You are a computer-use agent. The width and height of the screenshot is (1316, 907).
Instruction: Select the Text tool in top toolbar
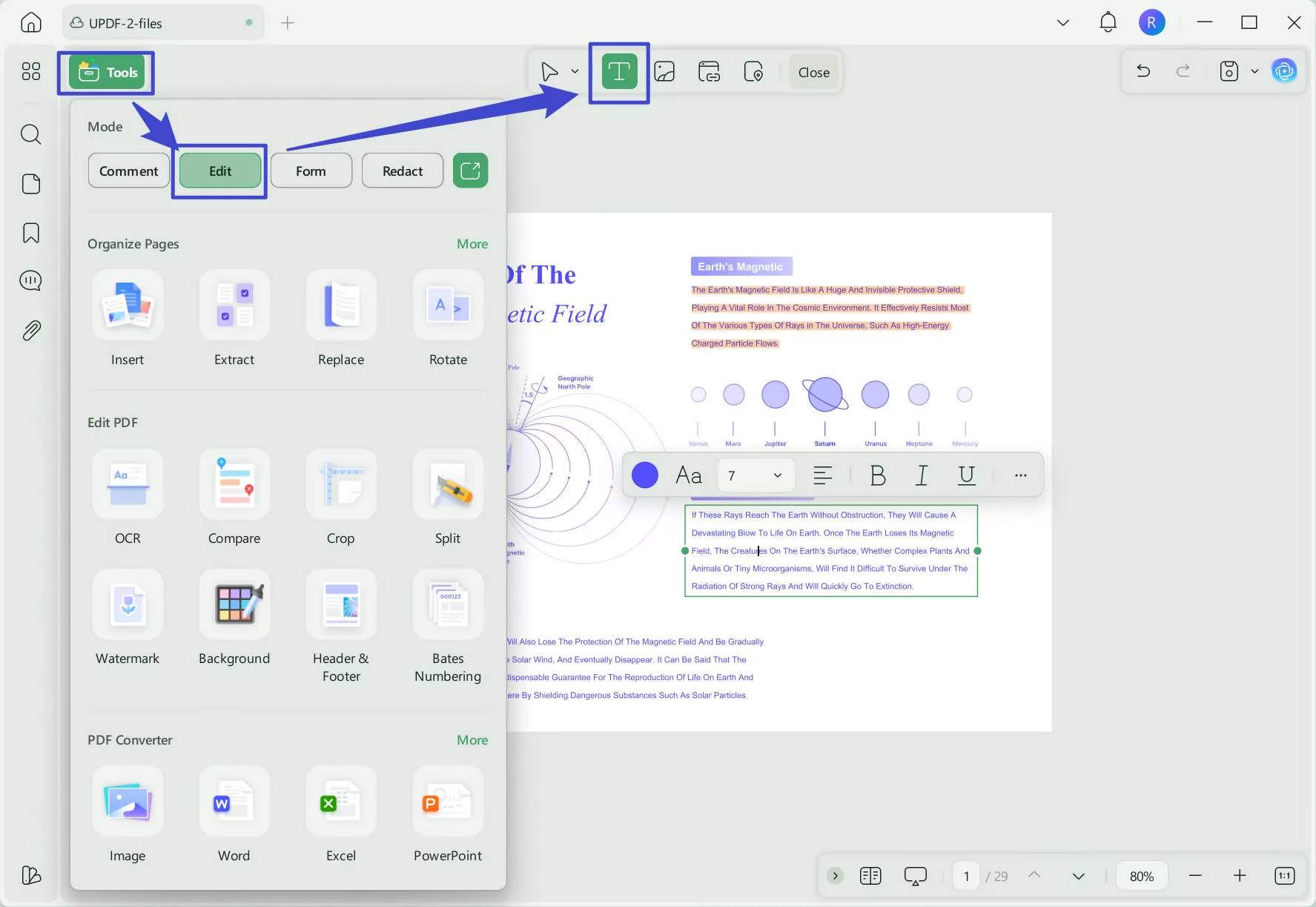click(x=618, y=71)
